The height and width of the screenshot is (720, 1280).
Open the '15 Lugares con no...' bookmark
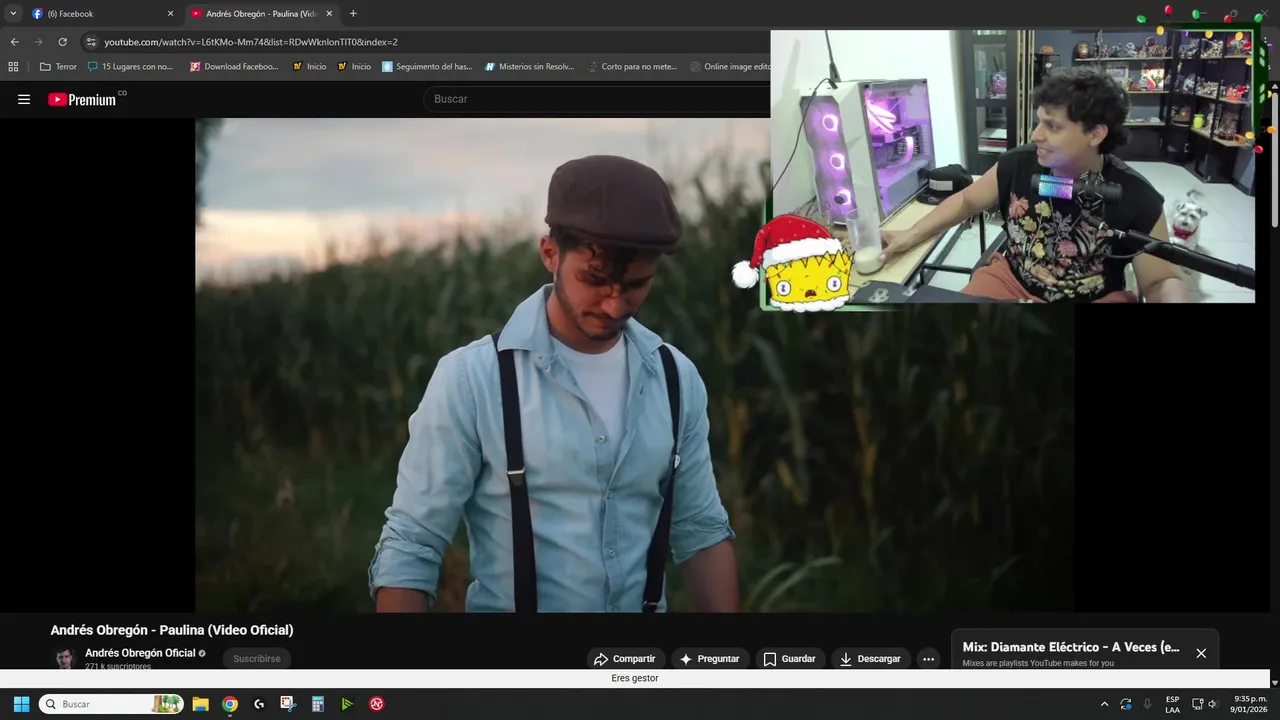pyautogui.click(x=130, y=67)
